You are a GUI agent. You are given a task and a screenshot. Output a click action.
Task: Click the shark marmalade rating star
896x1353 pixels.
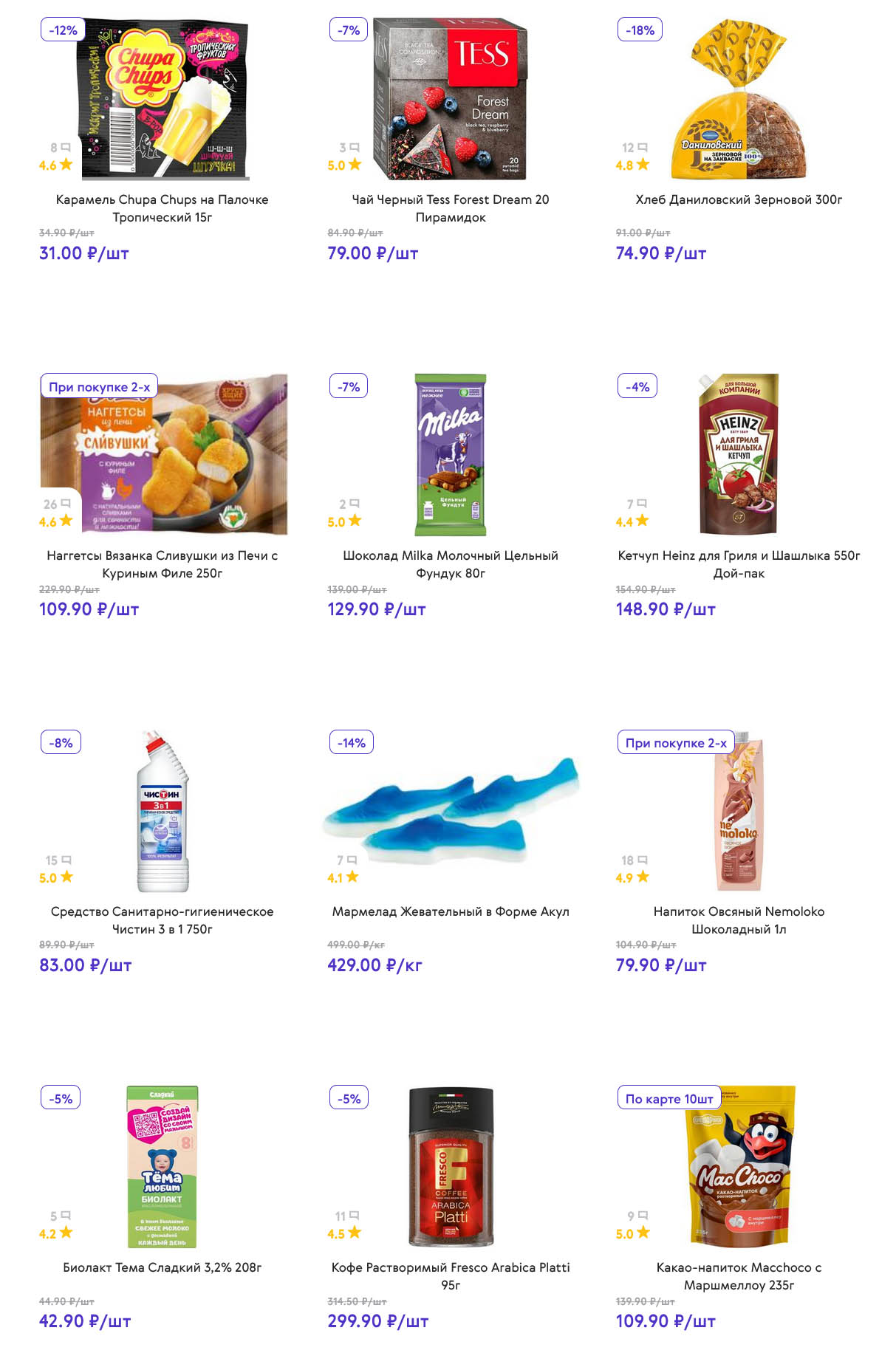352,877
